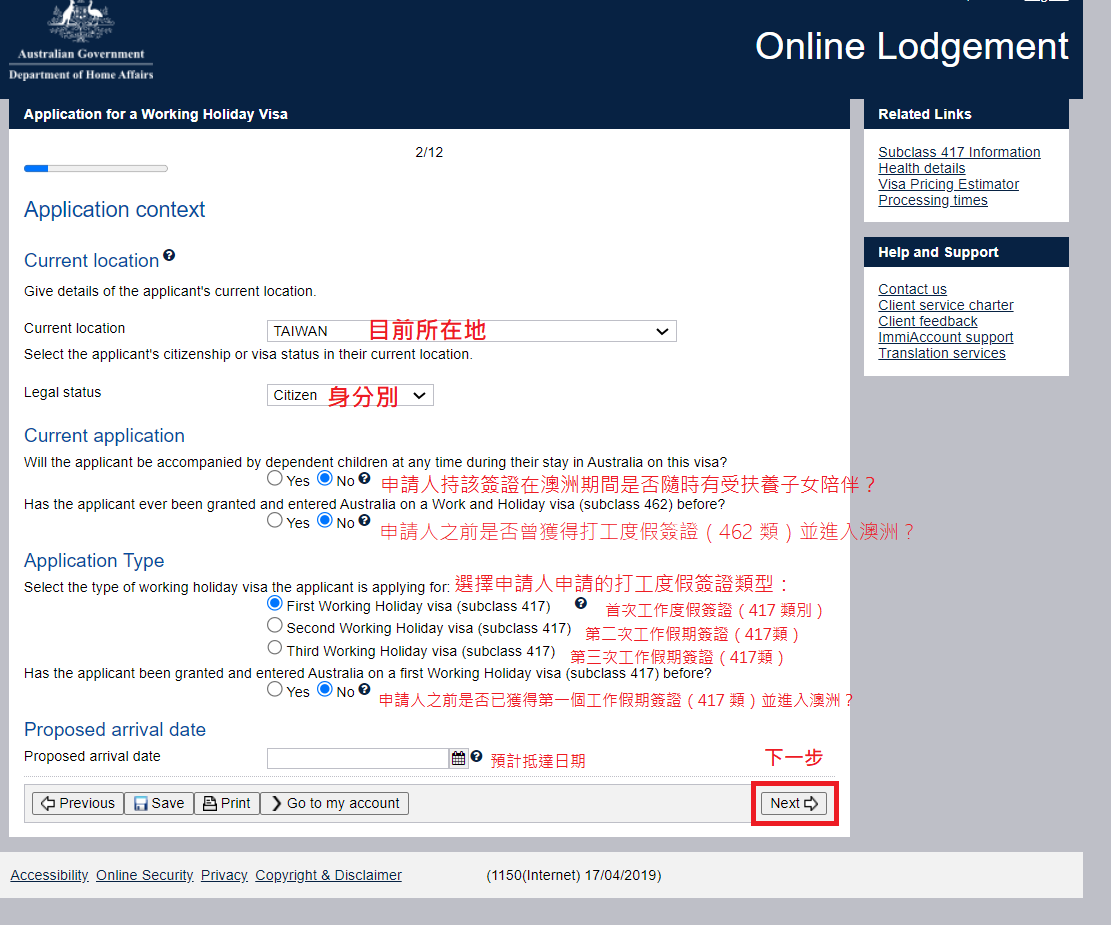Image resolution: width=1111 pixels, height=925 pixels.
Task: Open the Visa Pricing Estimator link
Action: click(948, 184)
